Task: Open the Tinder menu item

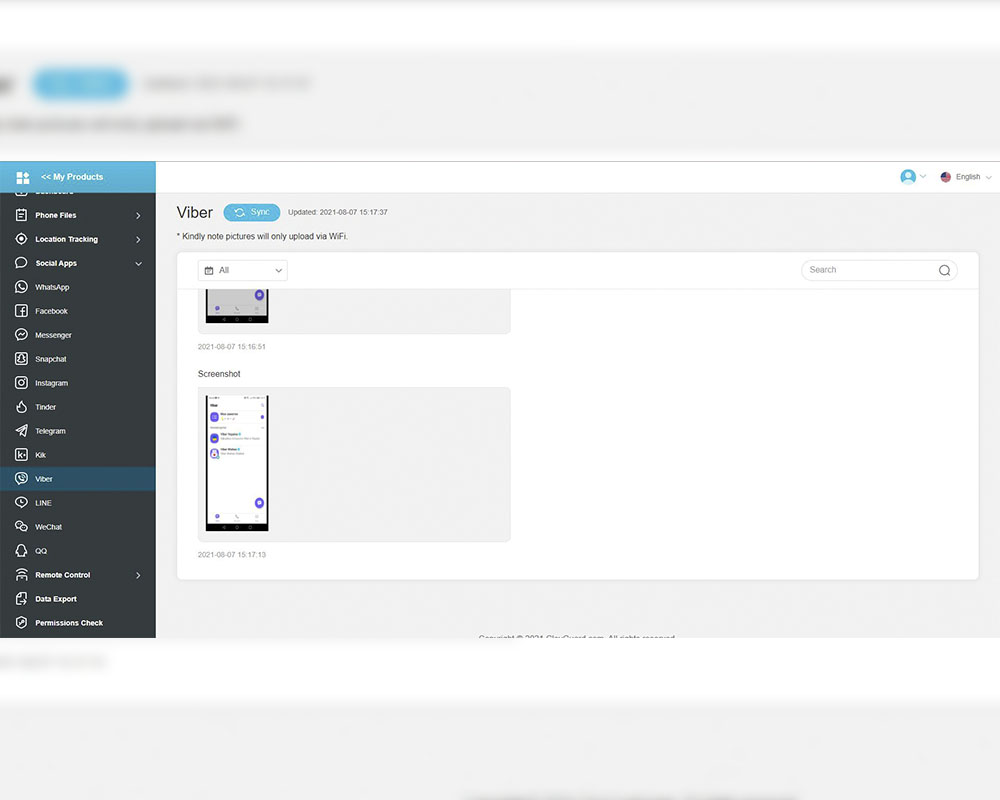Action: 45,407
